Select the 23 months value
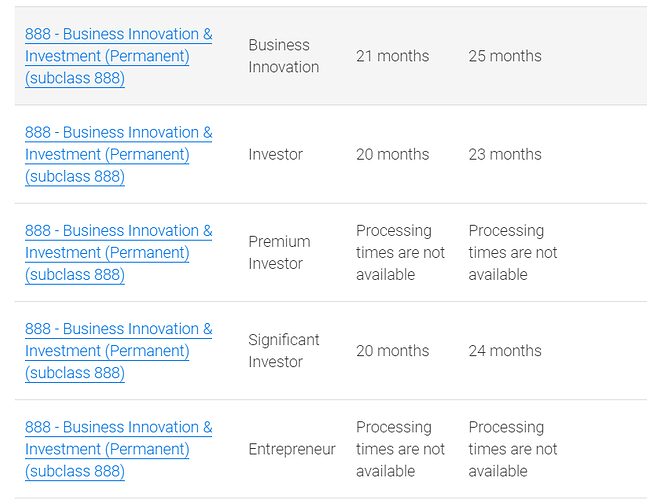Image resolution: width=647 pixels, height=500 pixels. [505, 154]
